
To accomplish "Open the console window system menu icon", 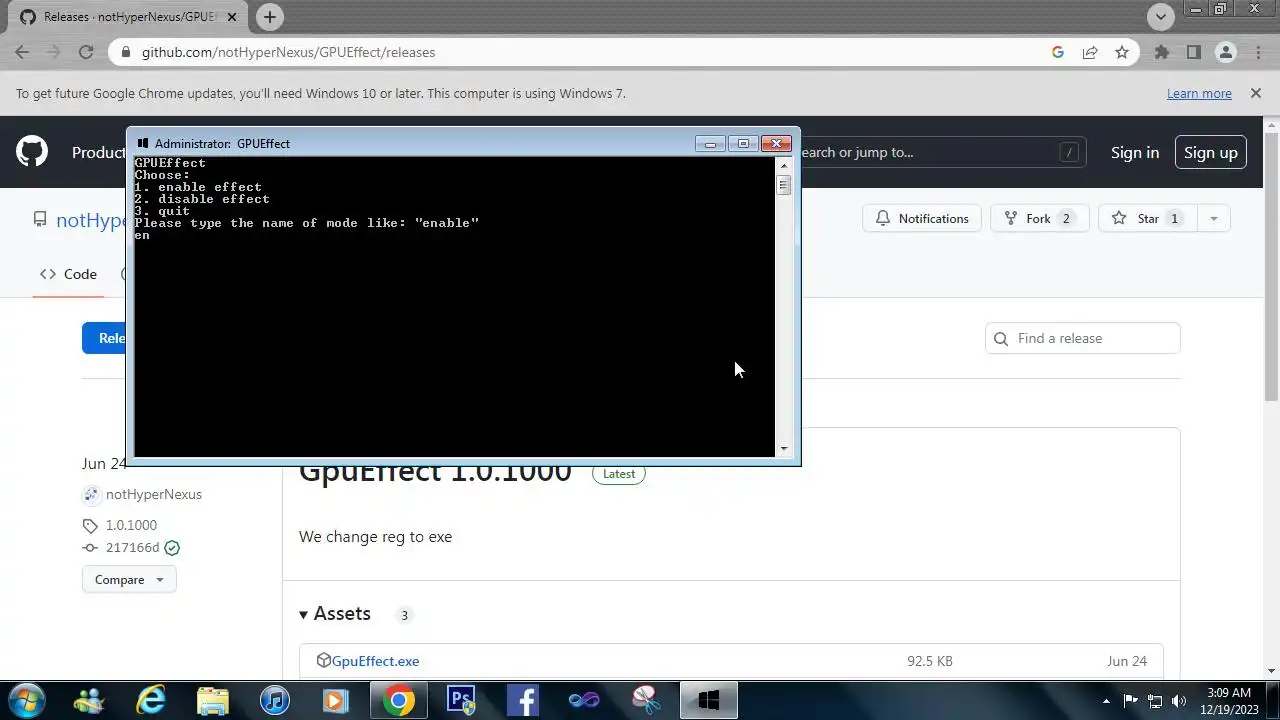I will (143, 143).
